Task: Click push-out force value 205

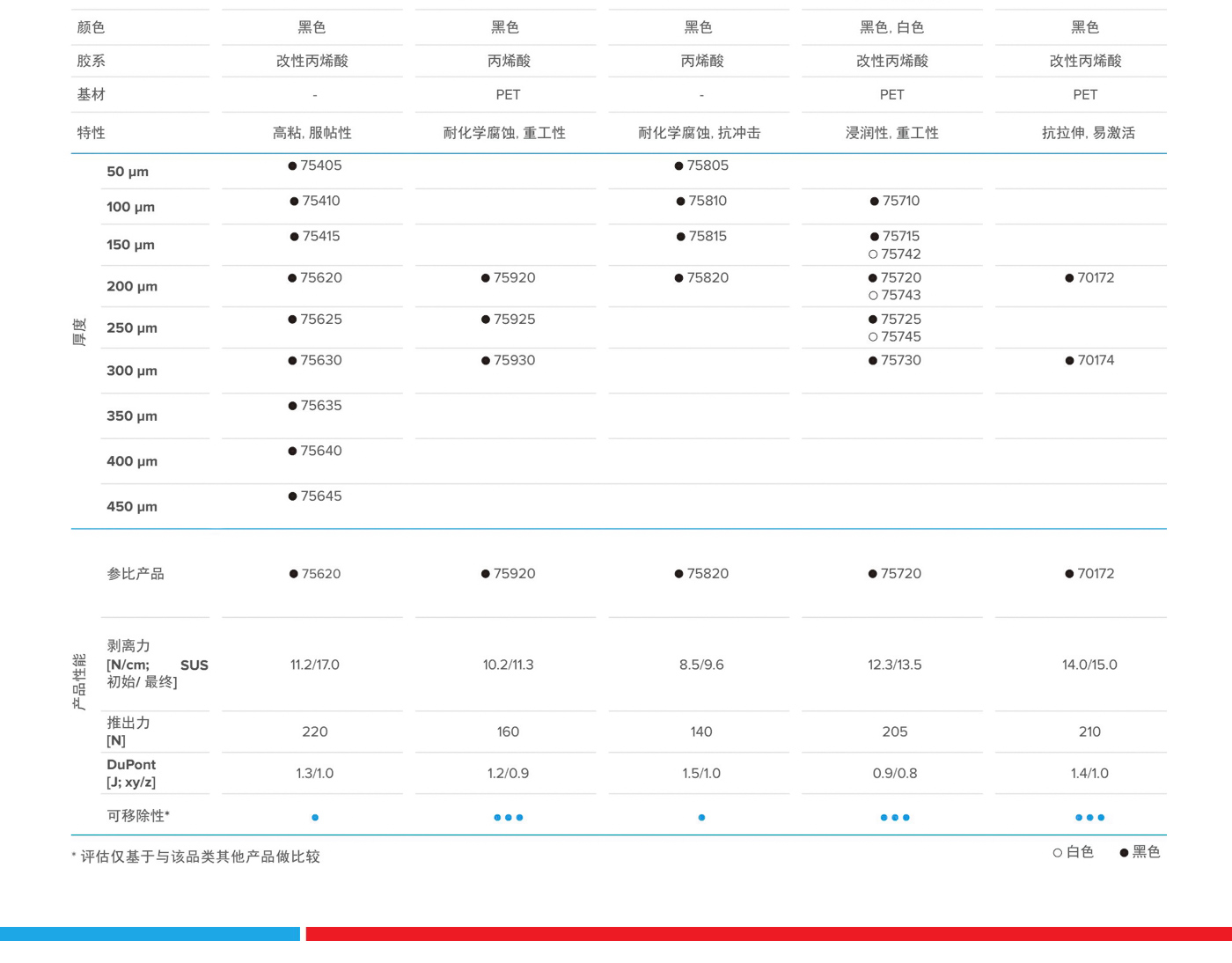Action: click(895, 731)
